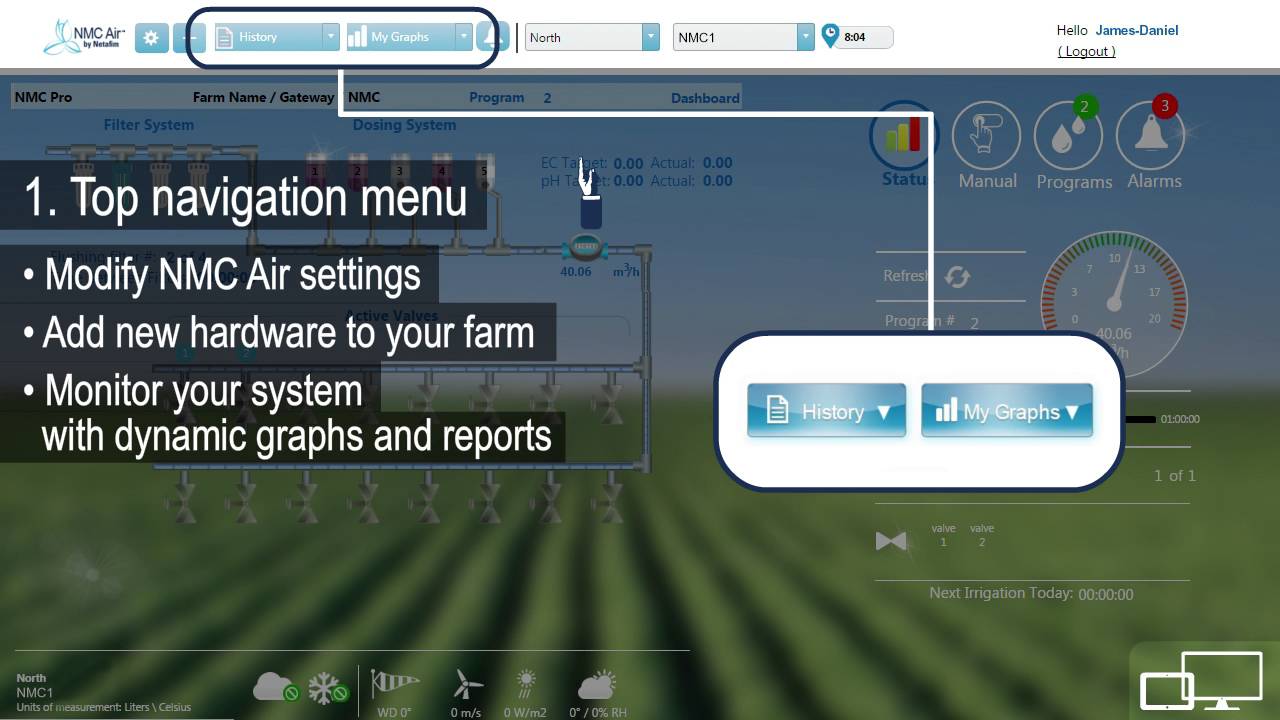Click the solar radiation sun icon
This screenshot has width=1280, height=720.
point(526,684)
